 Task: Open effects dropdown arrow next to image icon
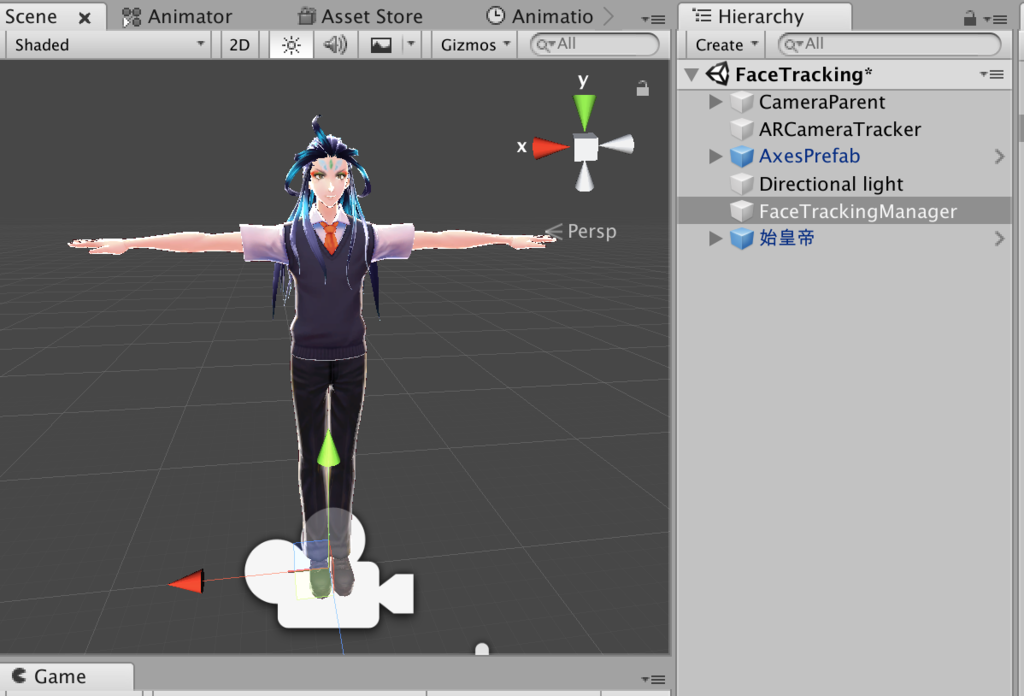pyautogui.click(x=411, y=44)
